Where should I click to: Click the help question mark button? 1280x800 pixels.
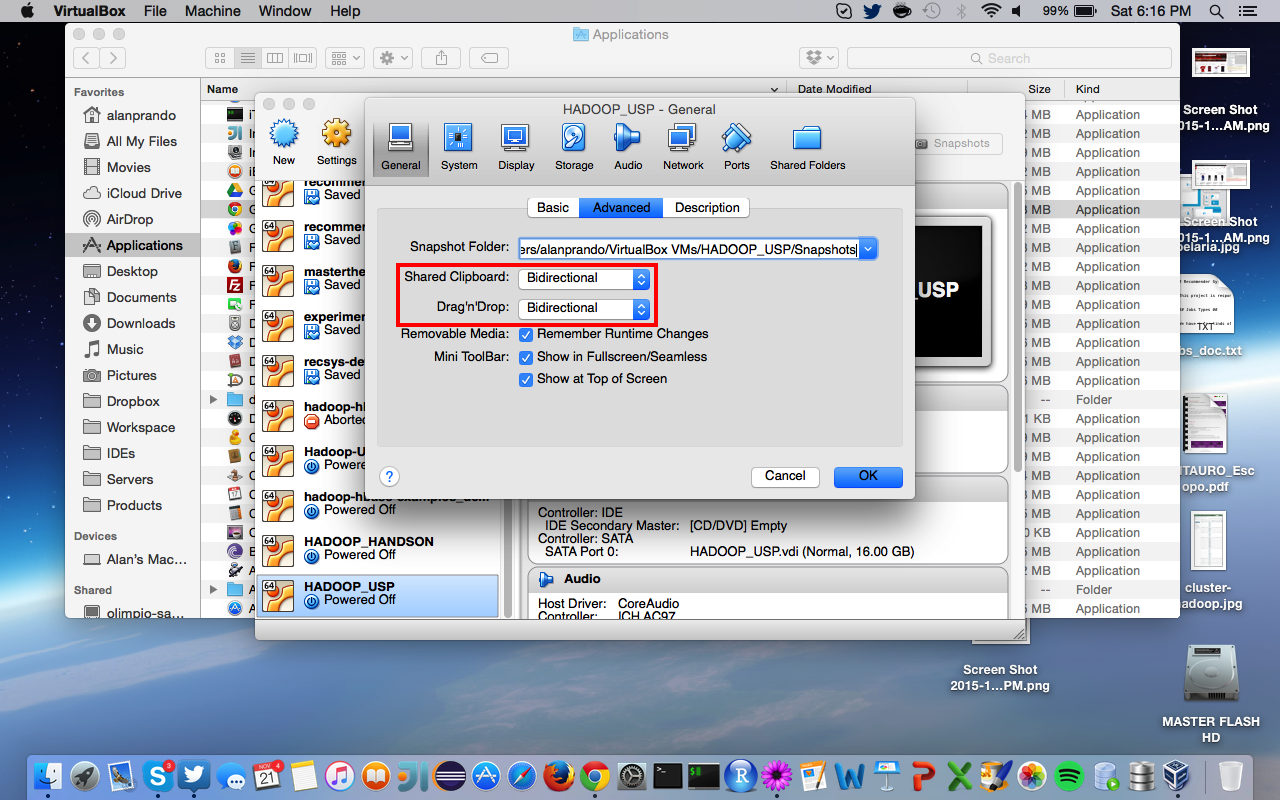(x=390, y=477)
